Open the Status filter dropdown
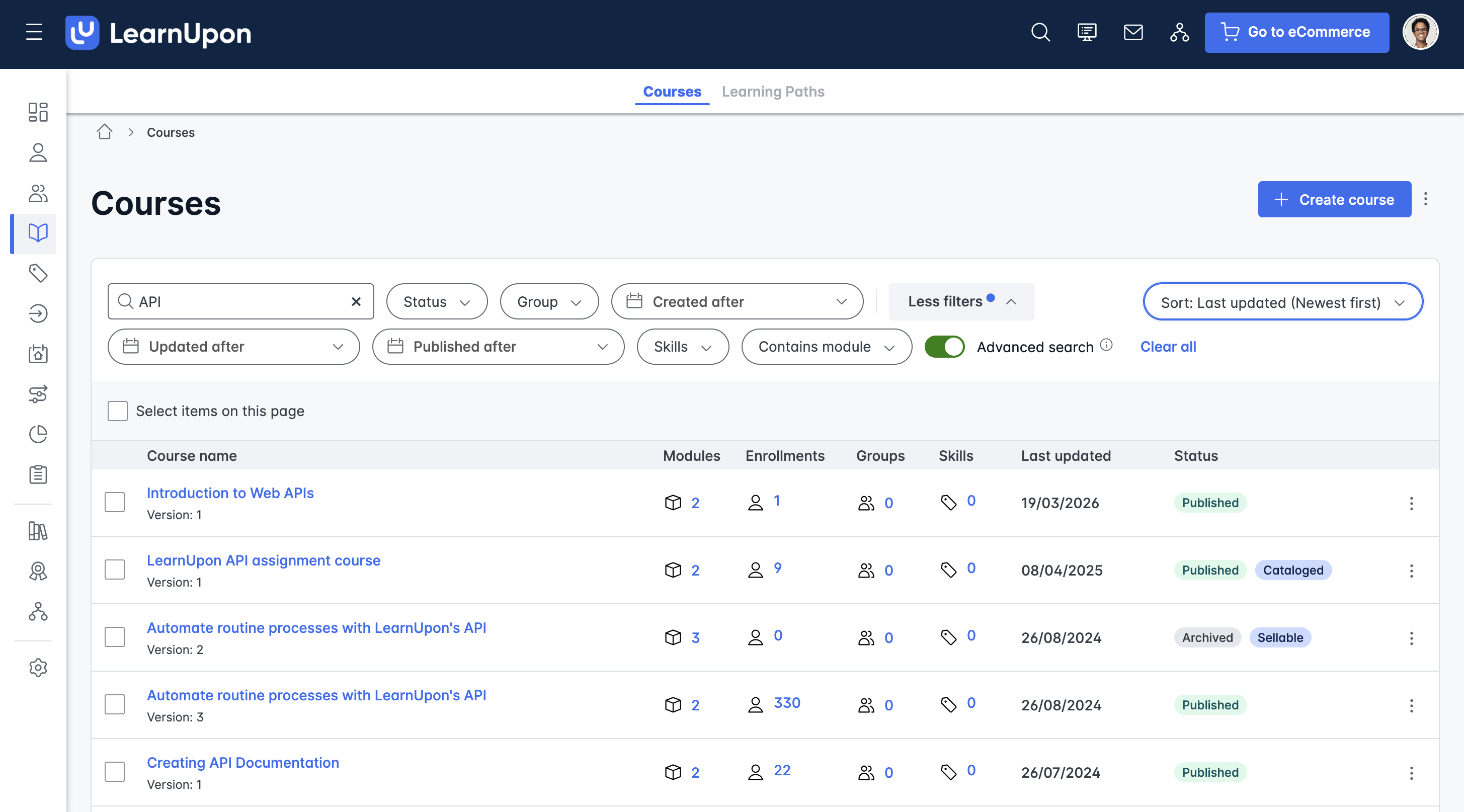Viewport: 1464px width, 812px height. pyautogui.click(x=437, y=302)
